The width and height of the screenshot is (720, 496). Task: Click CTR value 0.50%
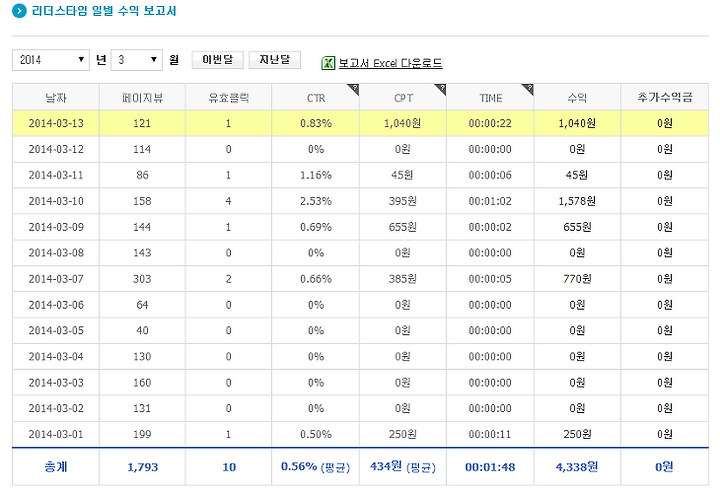tap(316, 434)
